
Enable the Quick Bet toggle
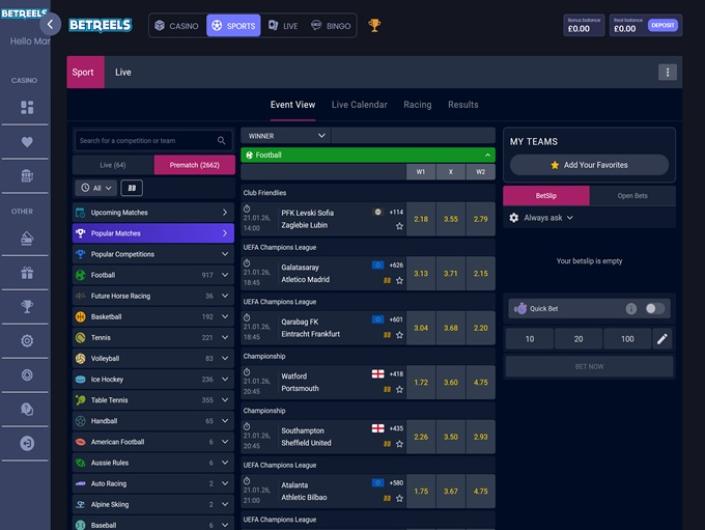655,309
